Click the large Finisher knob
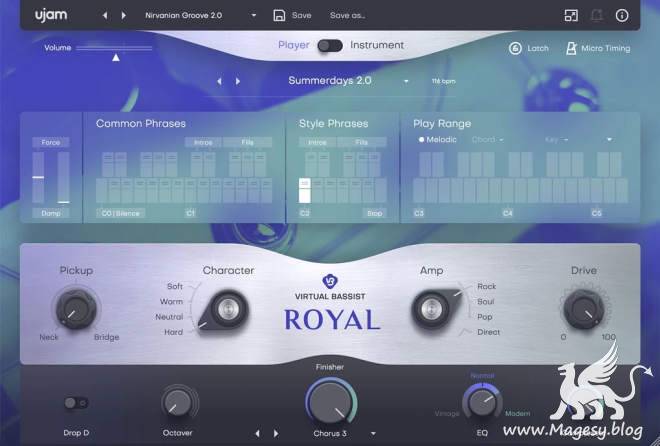The width and height of the screenshot is (660, 446). click(x=330, y=402)
